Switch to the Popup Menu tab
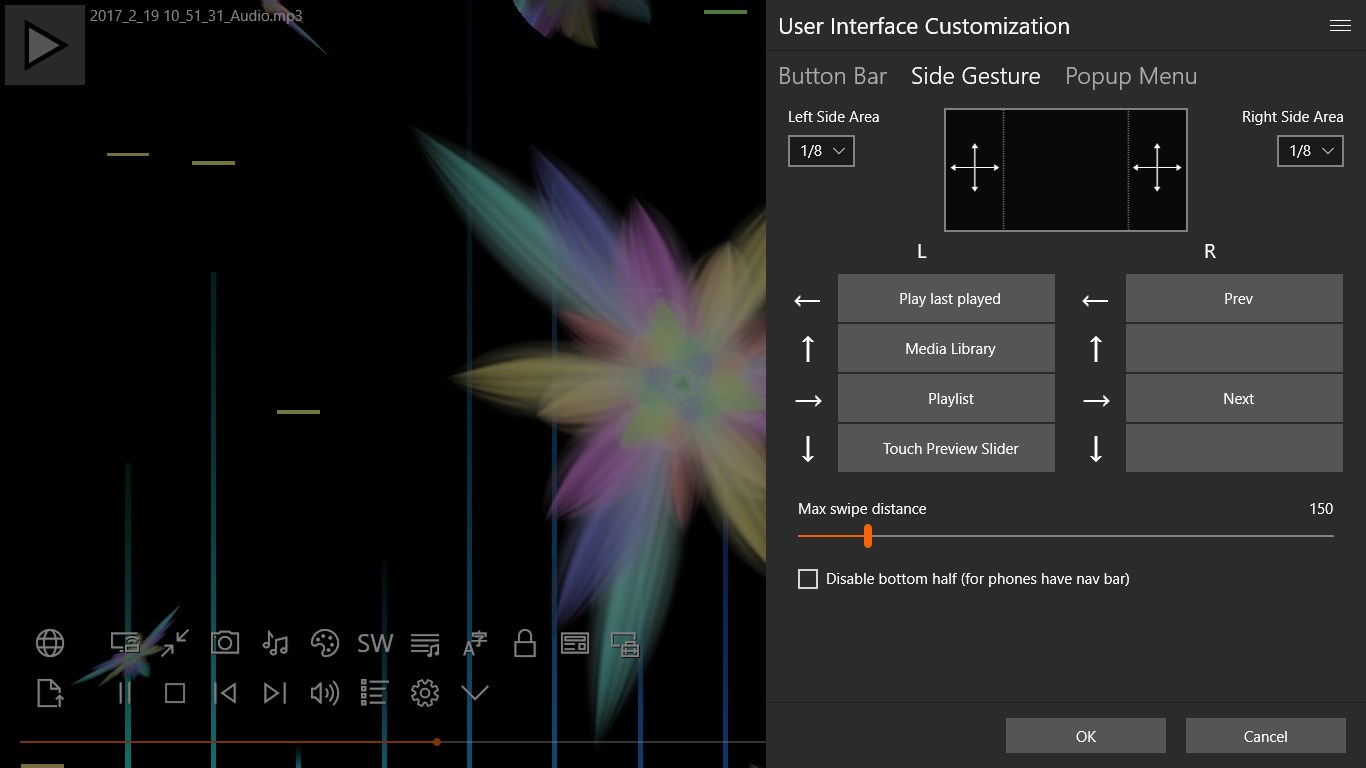The width and height of the screenshot is (1366, 768). click(x=1131, y=76)
